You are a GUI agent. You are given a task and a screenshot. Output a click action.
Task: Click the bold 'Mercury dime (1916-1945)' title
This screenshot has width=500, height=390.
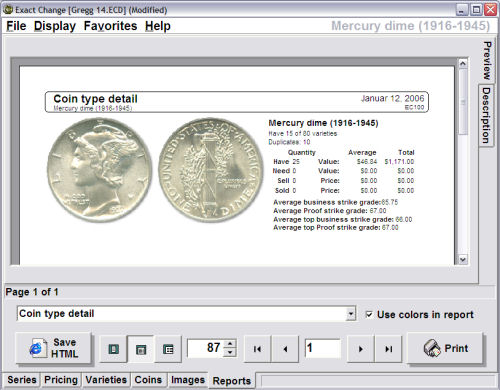pos(323,123)
